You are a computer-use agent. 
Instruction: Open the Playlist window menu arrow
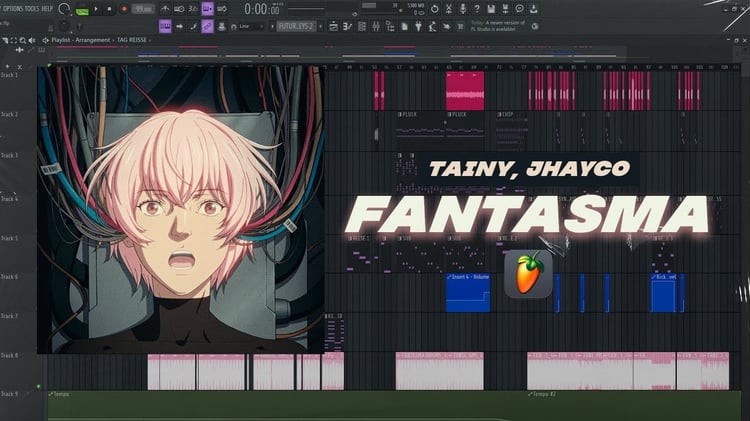click(x=5, y=40)
